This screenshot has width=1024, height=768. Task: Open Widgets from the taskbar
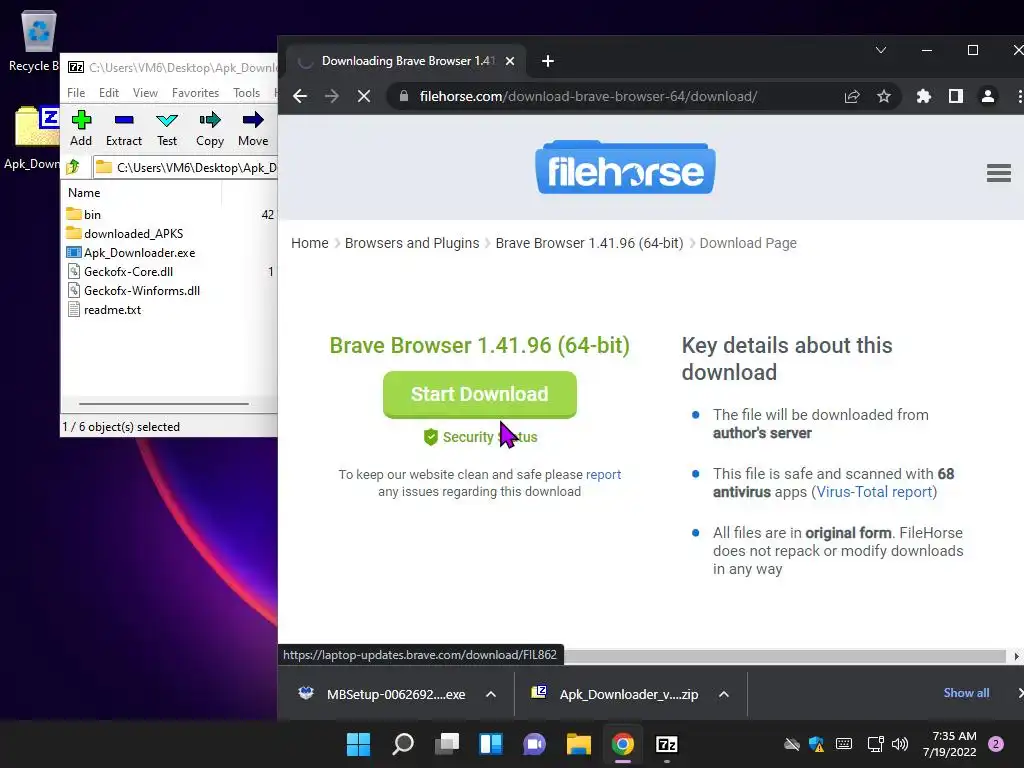pyautogui.click(x=490, y=744)
